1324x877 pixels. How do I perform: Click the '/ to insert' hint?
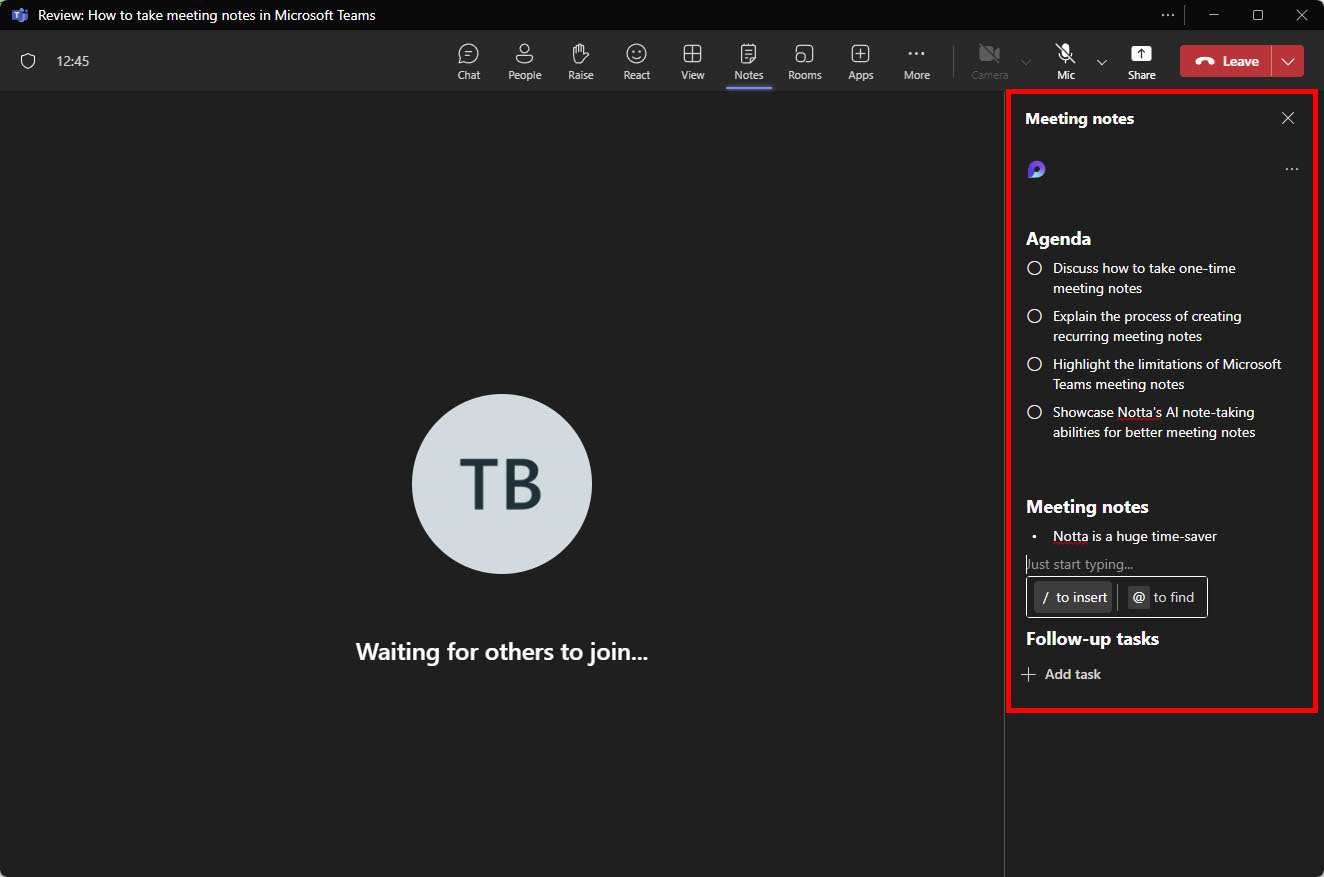coord(1073,597)
